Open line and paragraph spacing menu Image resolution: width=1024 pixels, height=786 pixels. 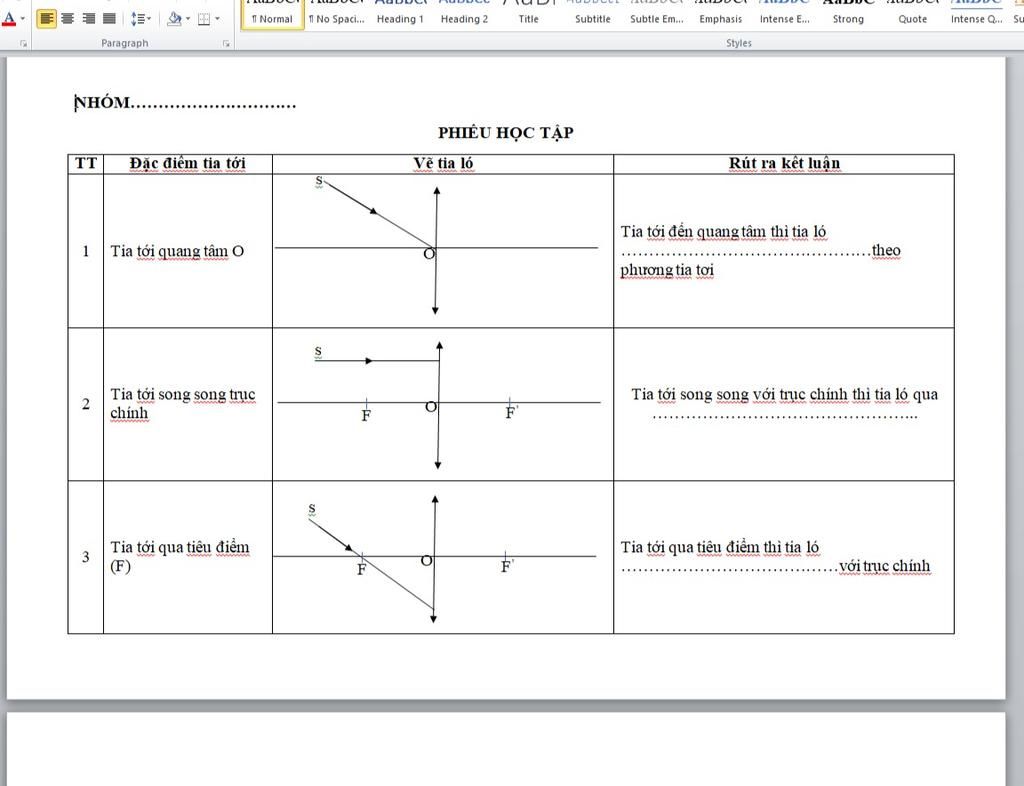pyautogui.click(x=140, y=19)
